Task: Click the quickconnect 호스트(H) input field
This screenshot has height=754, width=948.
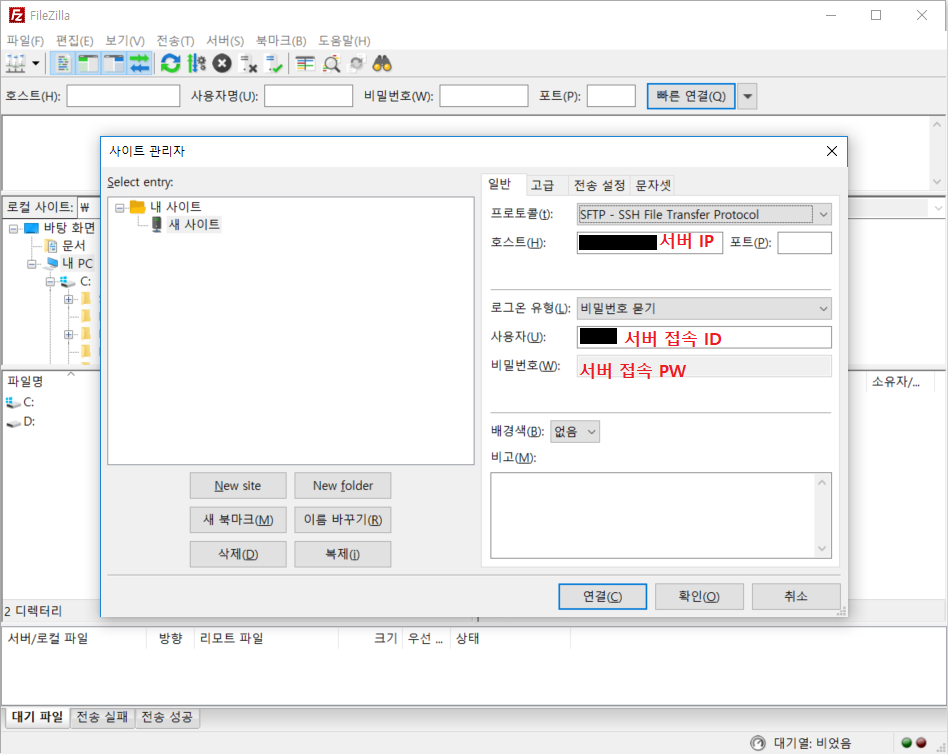Action: pyautogui.click(x=123, y=96)
